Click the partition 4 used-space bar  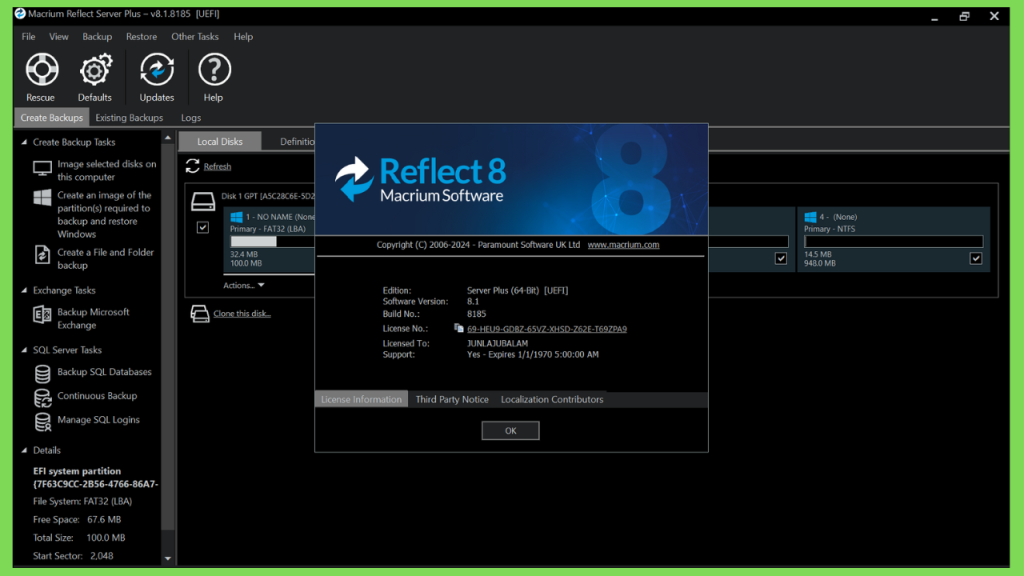click(893, 242)
